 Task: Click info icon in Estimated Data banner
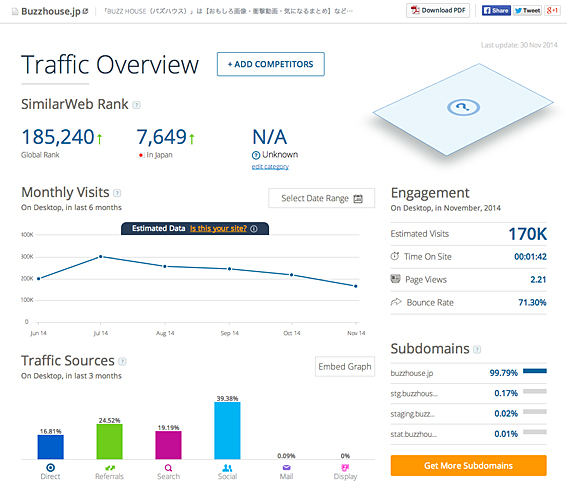254,229
